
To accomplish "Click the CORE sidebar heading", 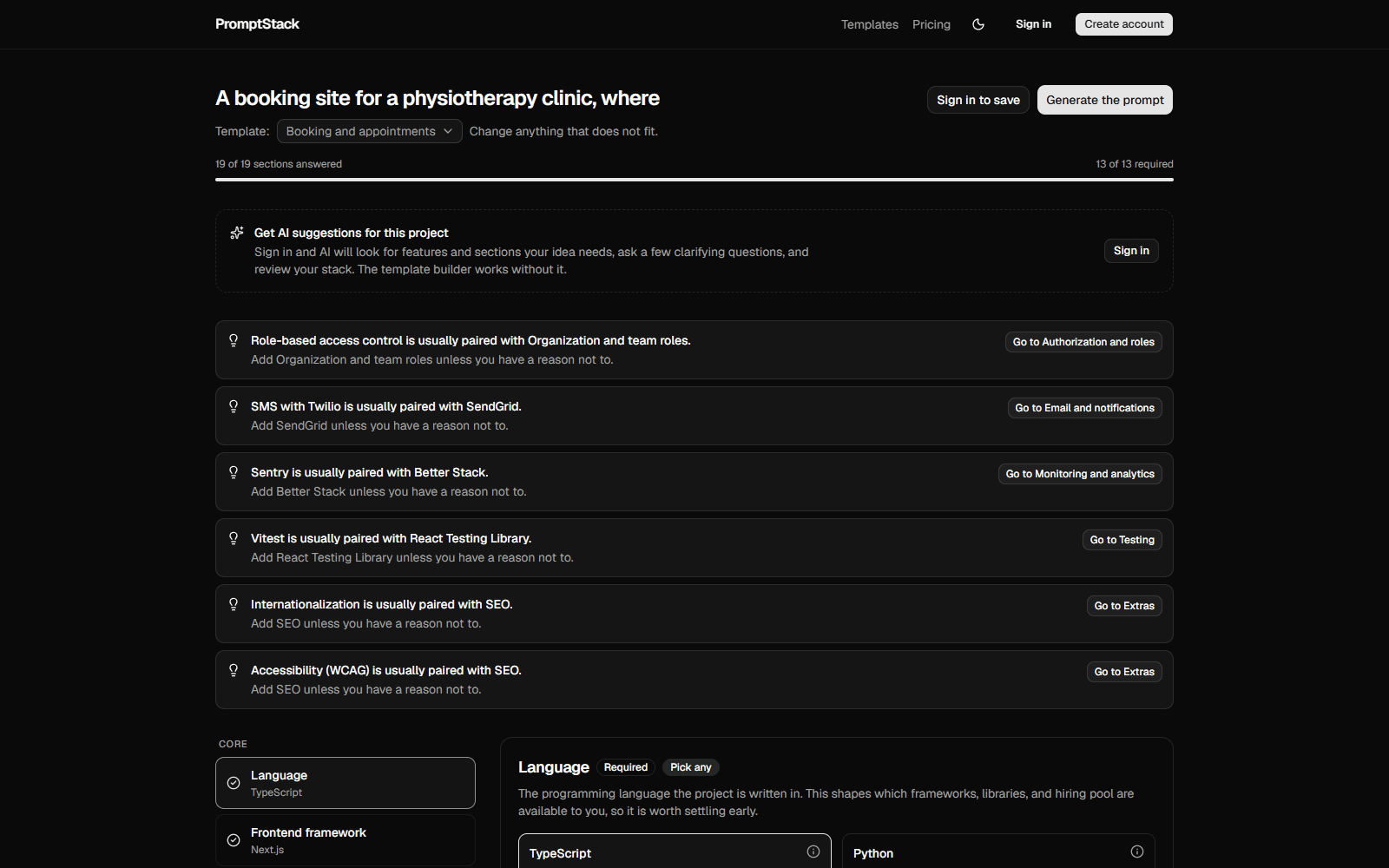I will [233, 744].
